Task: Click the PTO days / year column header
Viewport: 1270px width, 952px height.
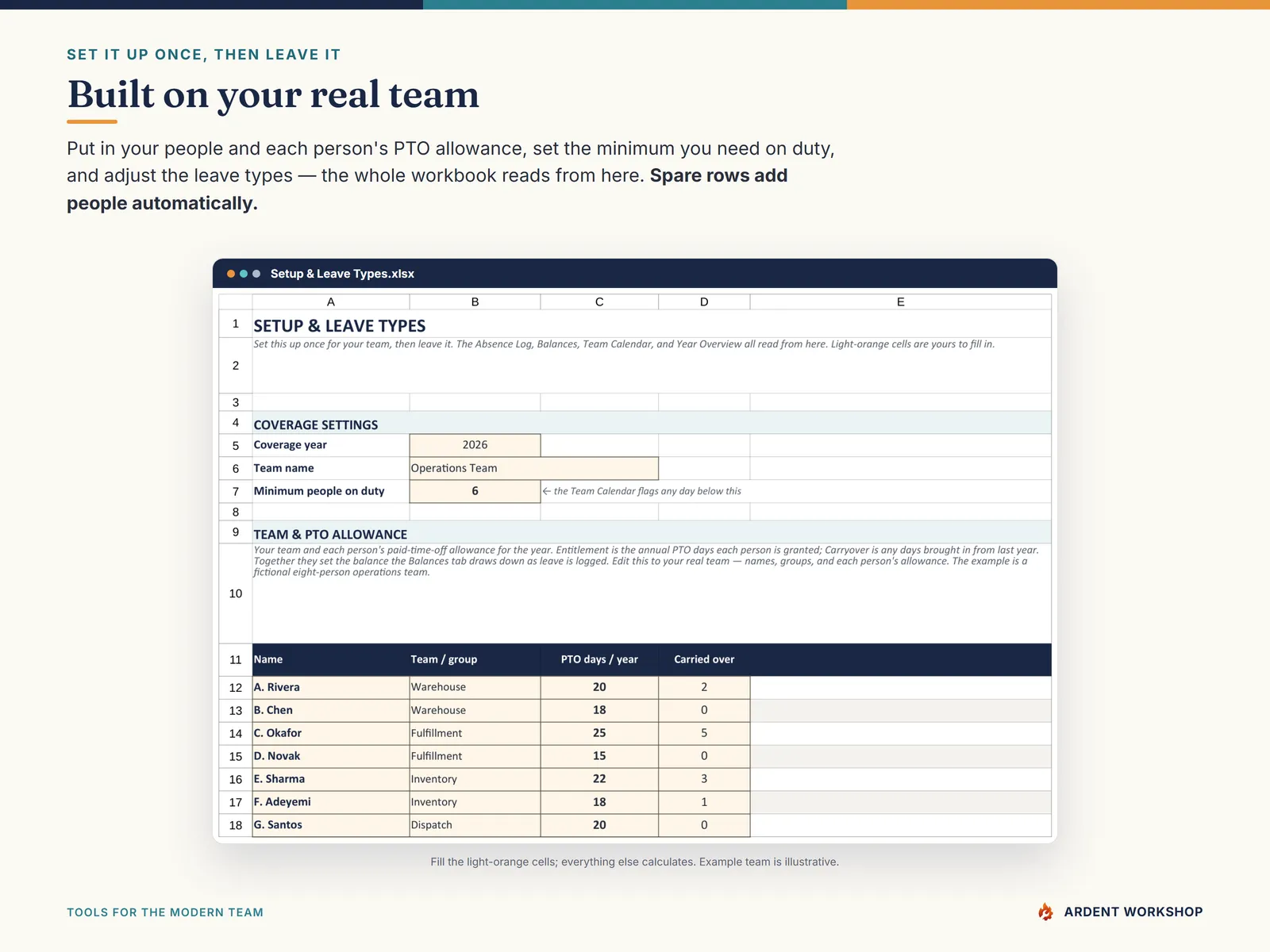Action: pyautogui.click(x=599, y=659)
